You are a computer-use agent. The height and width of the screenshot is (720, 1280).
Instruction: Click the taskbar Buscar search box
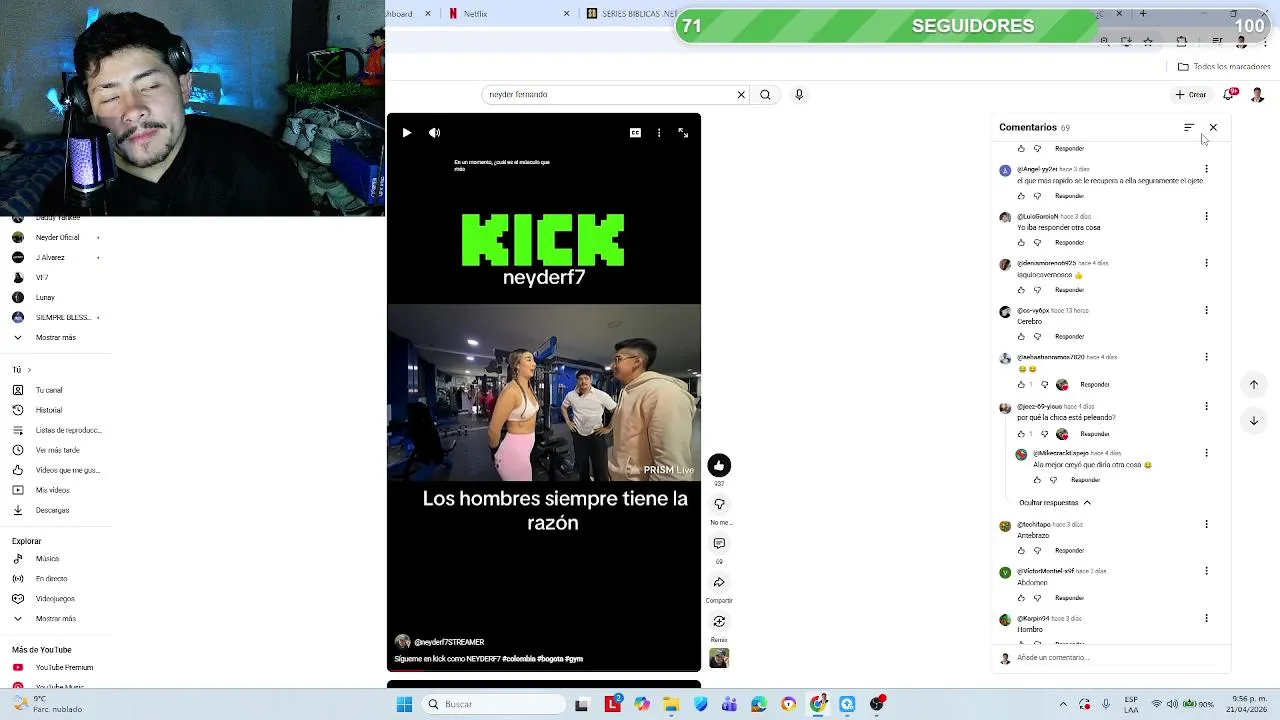(494, 704)
